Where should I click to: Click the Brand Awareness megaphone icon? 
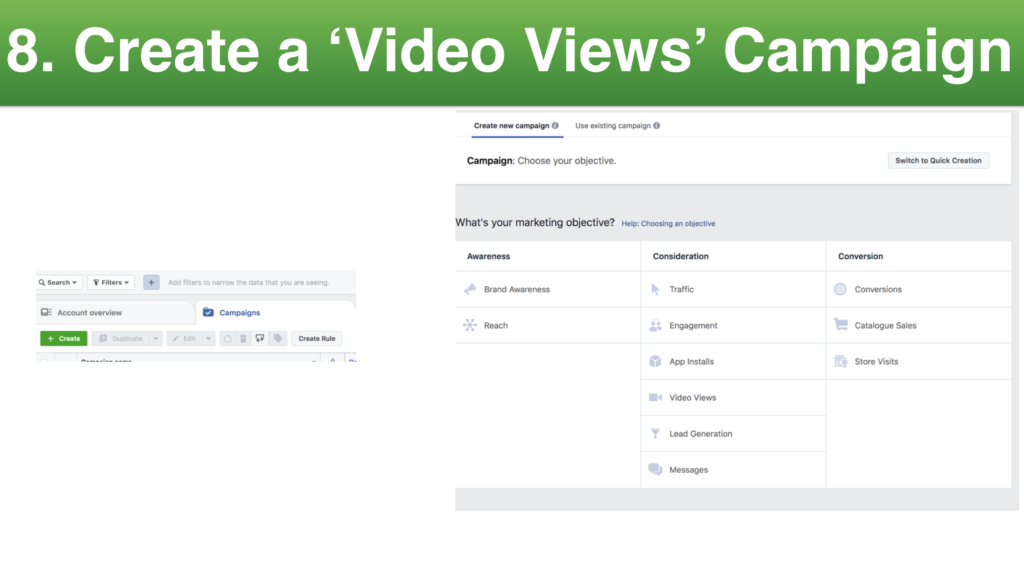pos(470,289)
